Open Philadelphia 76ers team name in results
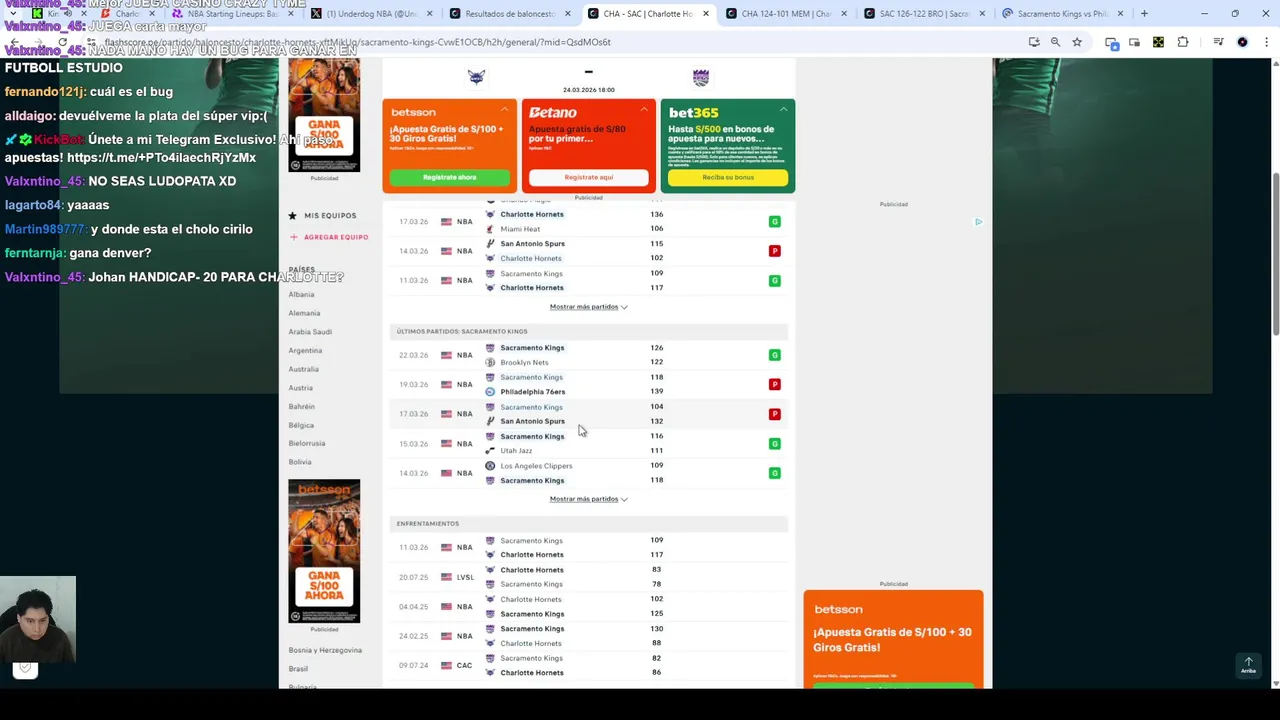The height and width of the screenshot is (720, 1280). (x=532, y=392)
